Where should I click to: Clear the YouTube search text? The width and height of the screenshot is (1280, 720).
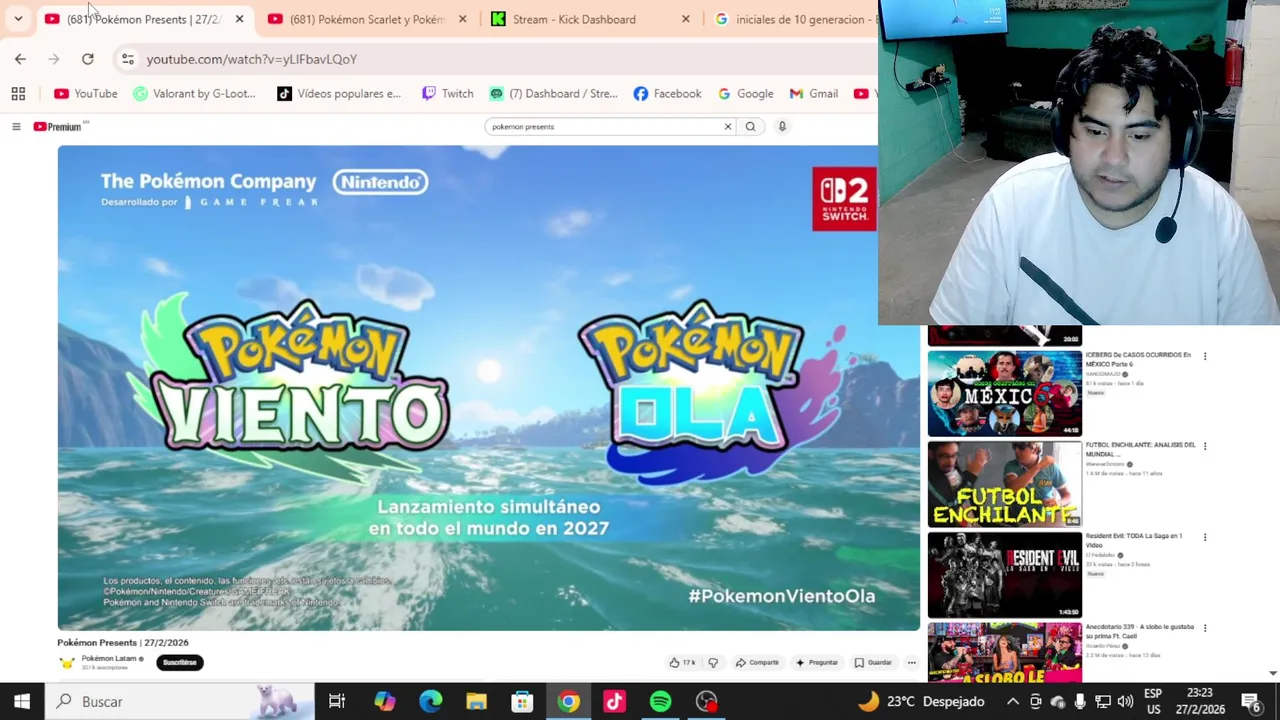pos(728,127)
